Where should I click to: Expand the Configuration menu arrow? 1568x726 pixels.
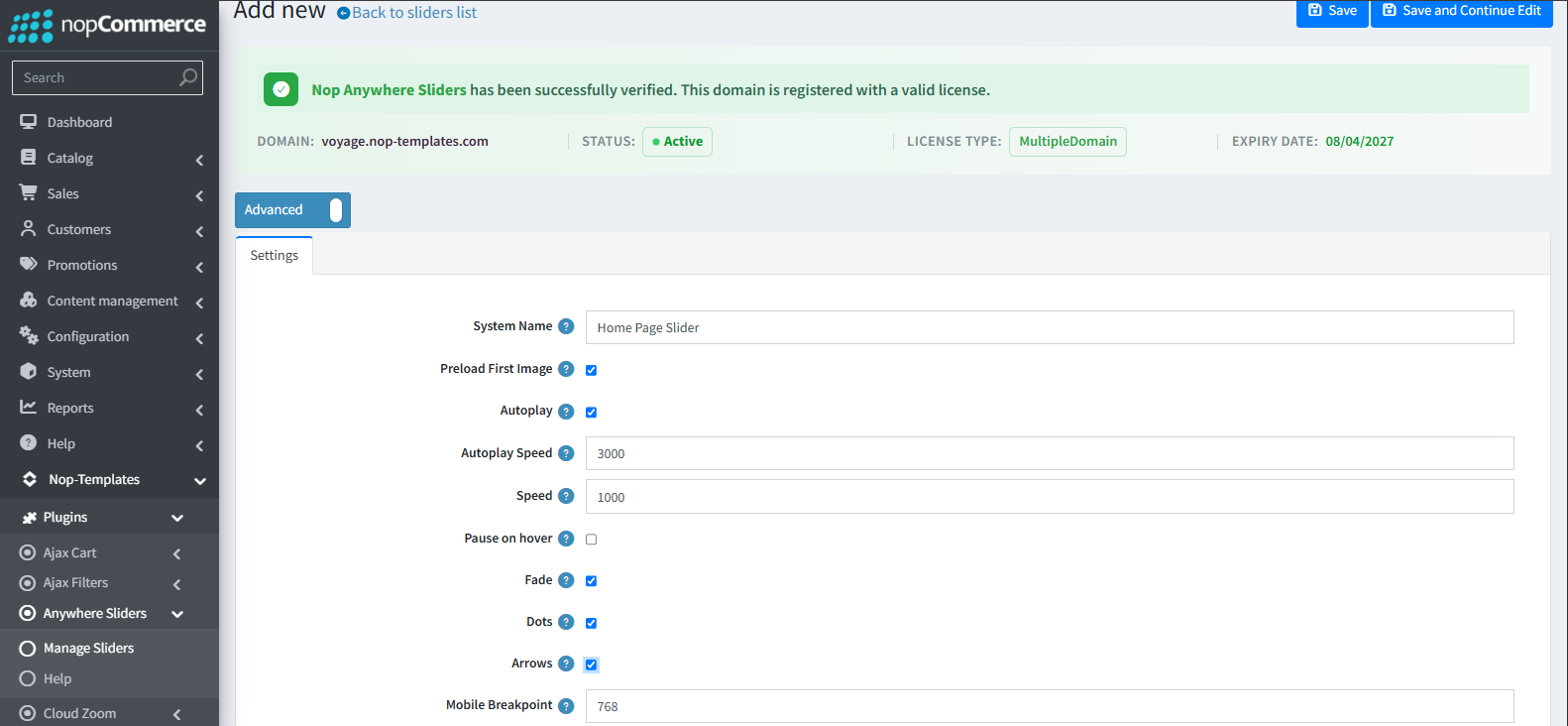199,338
